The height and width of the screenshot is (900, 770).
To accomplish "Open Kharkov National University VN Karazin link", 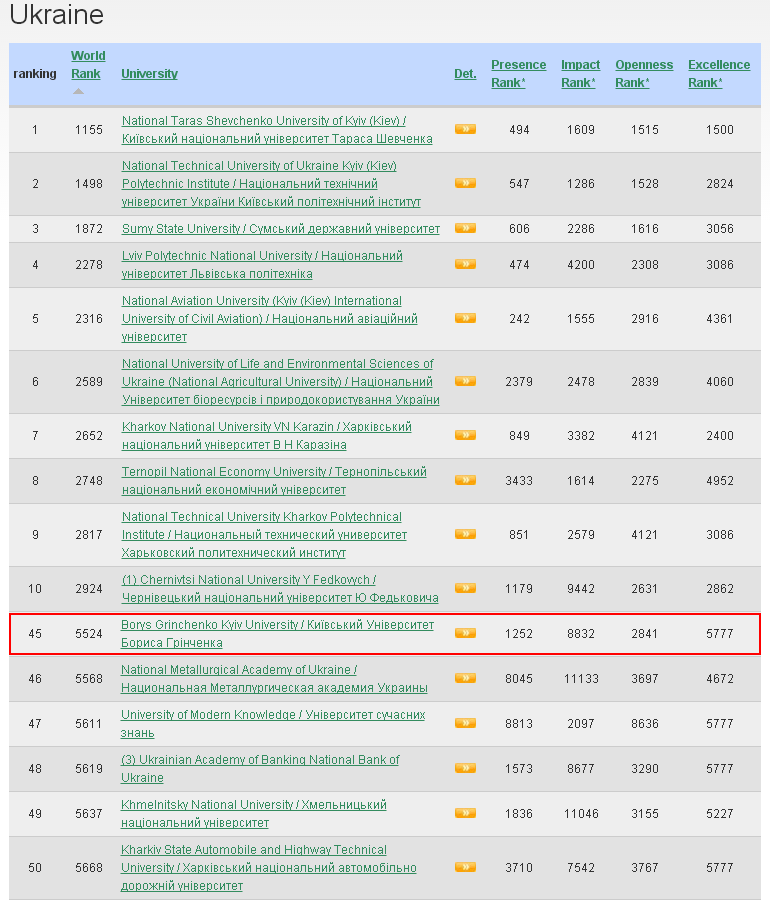I will [x=267, y=436].
